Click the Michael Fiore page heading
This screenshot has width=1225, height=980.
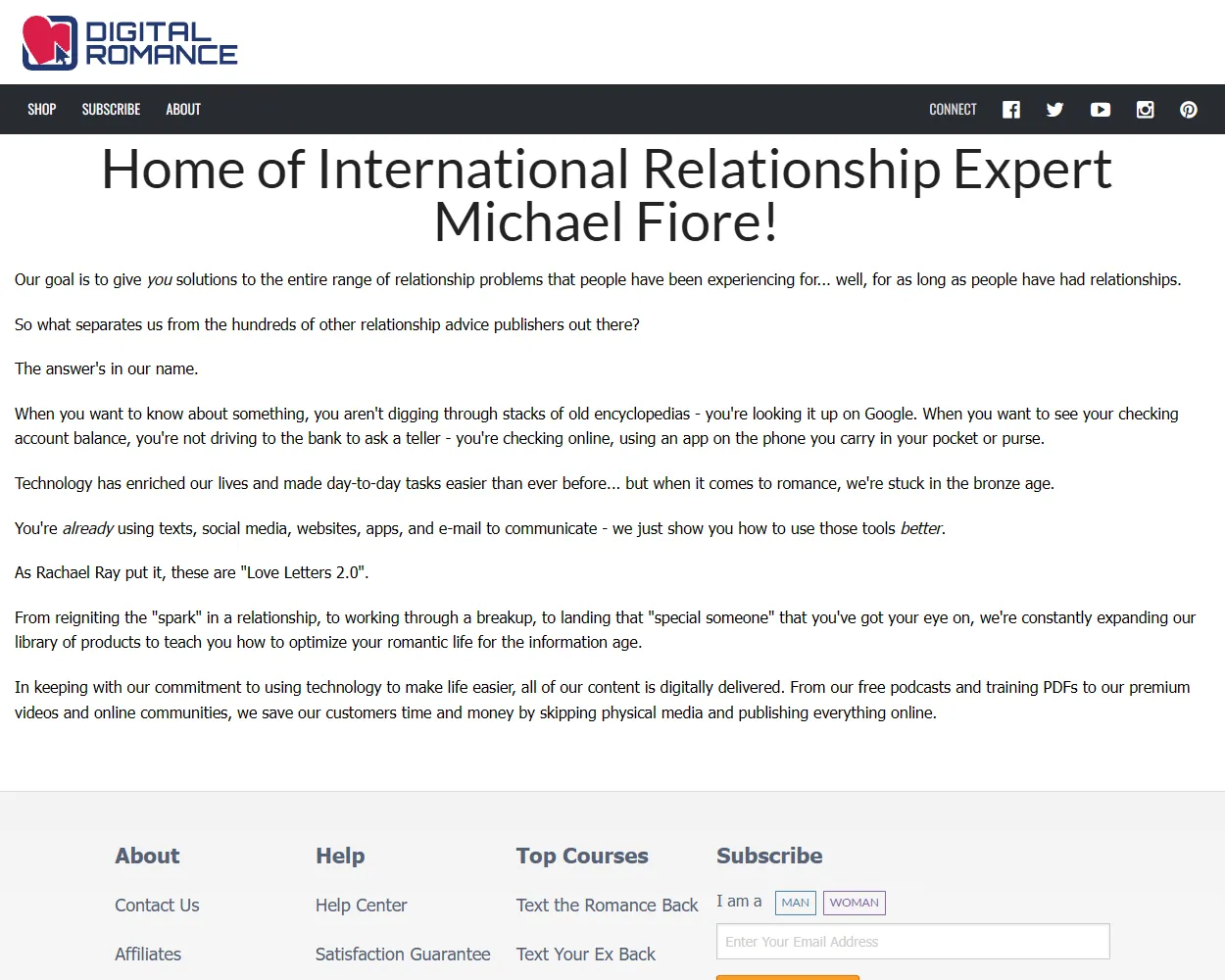pyautogui.click(x=607, y=195)
